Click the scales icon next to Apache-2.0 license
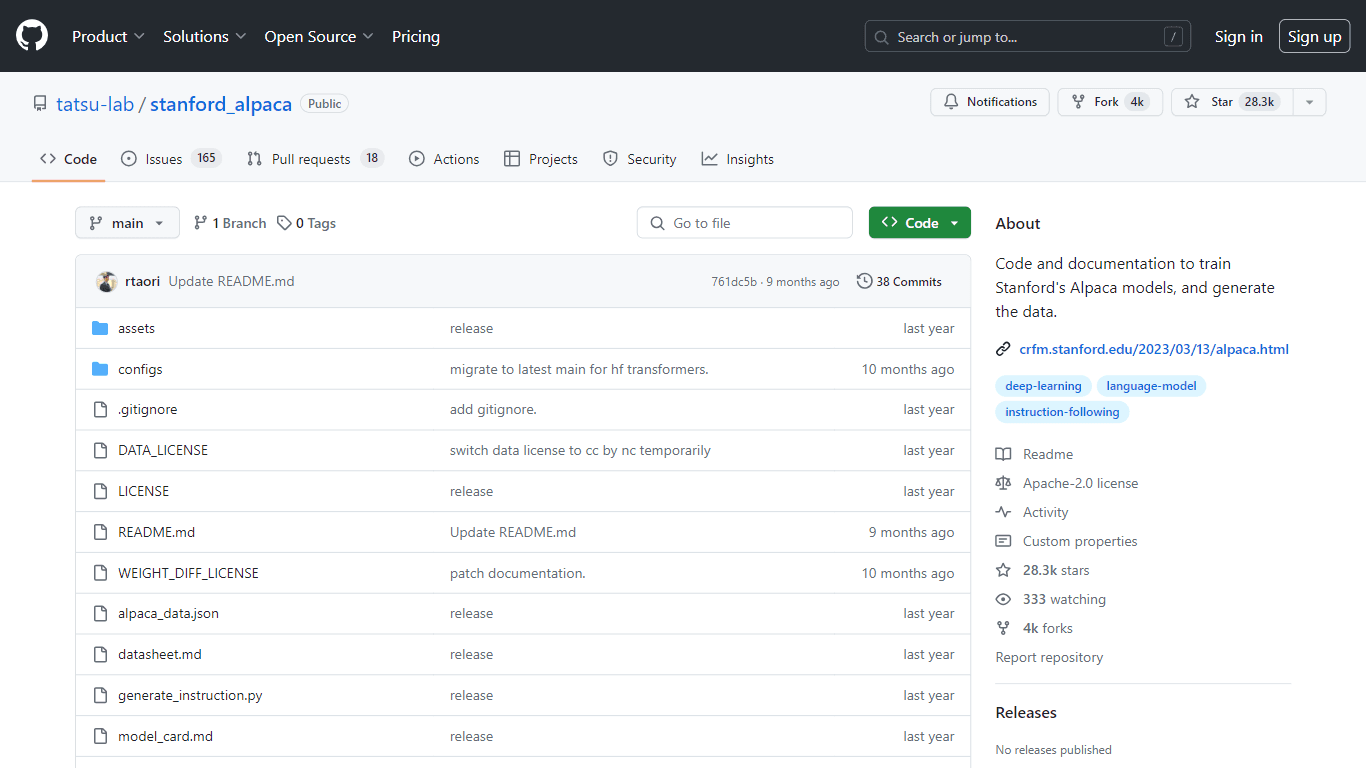 pos(1003,483)
